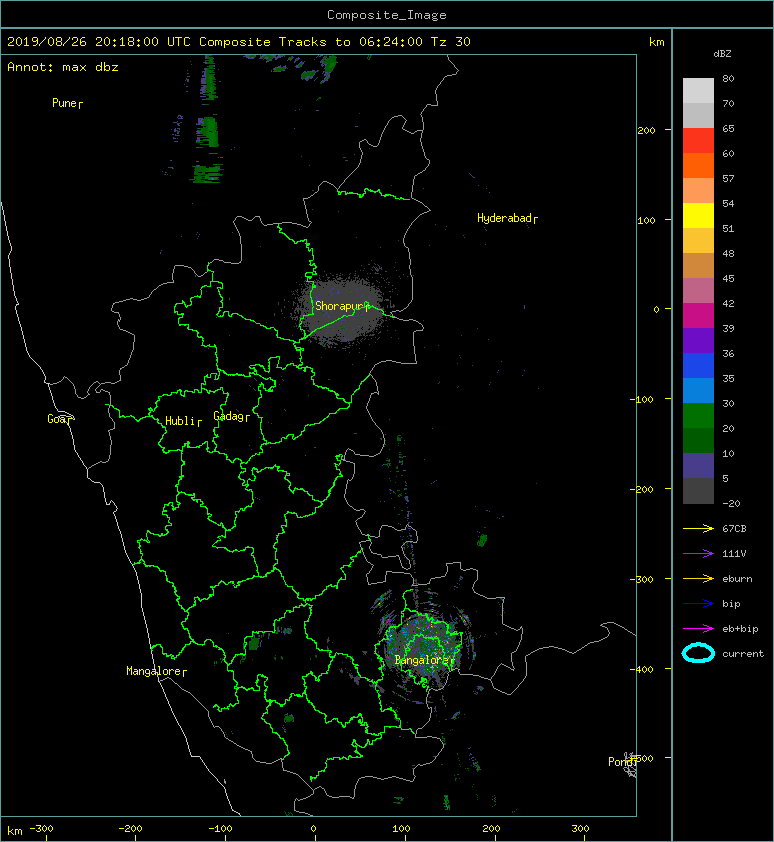Click the 'Annot: max dbz' annotation text
Viewport: 774px width, 842px height.
pos(63,67)
